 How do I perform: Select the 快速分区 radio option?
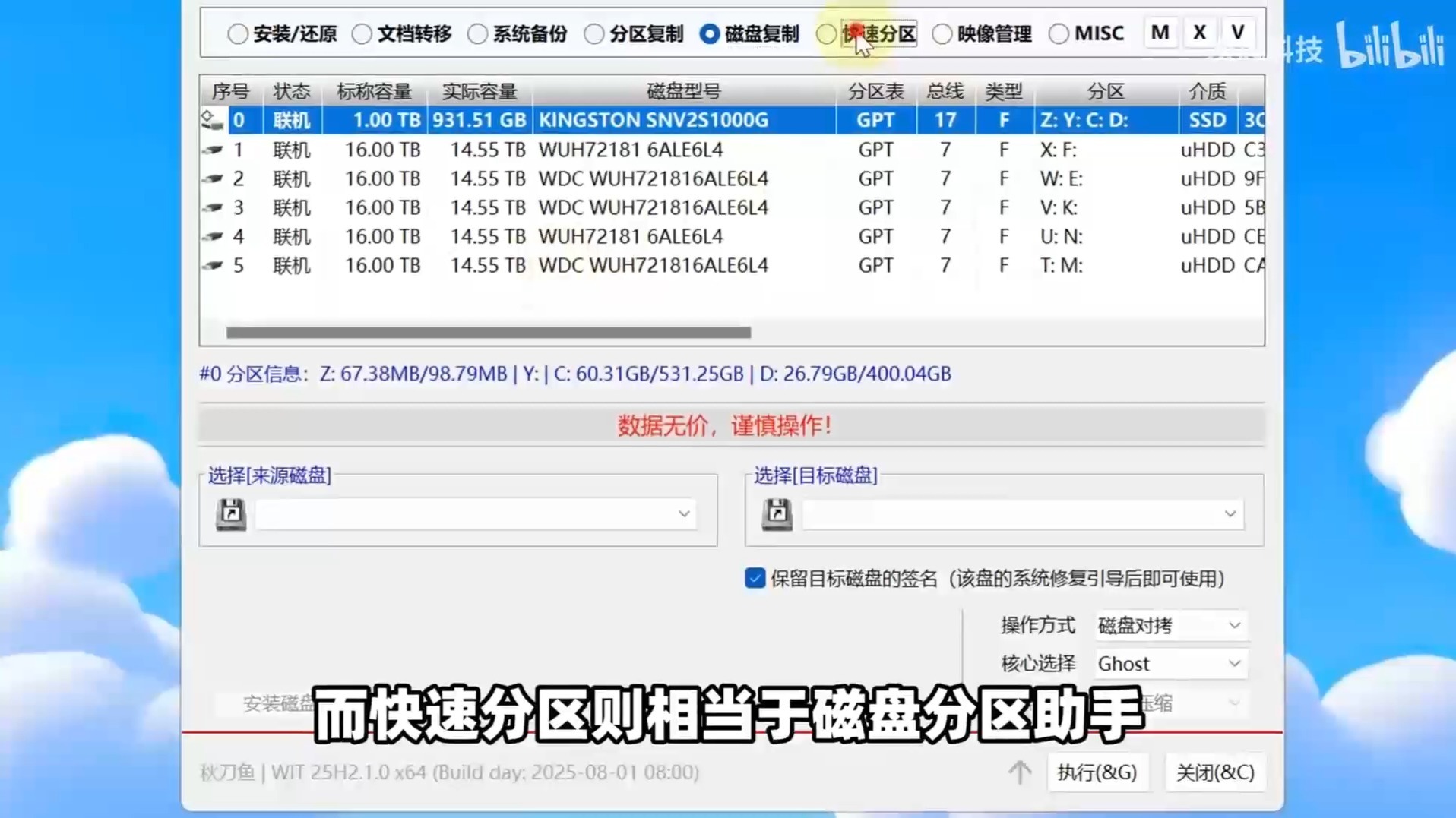pyautogui.click(x=826, y=33)
